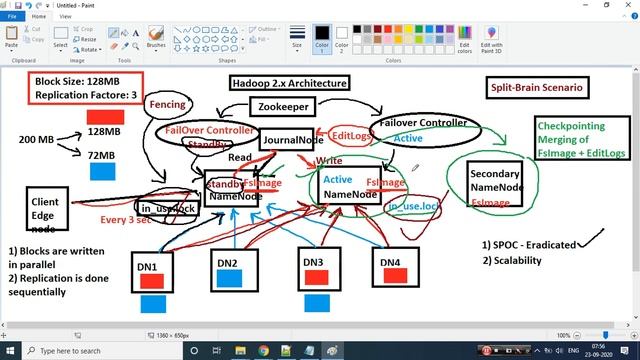640x360 pixels.
Task: Choose the Oval shape
Action: (196, 30)
